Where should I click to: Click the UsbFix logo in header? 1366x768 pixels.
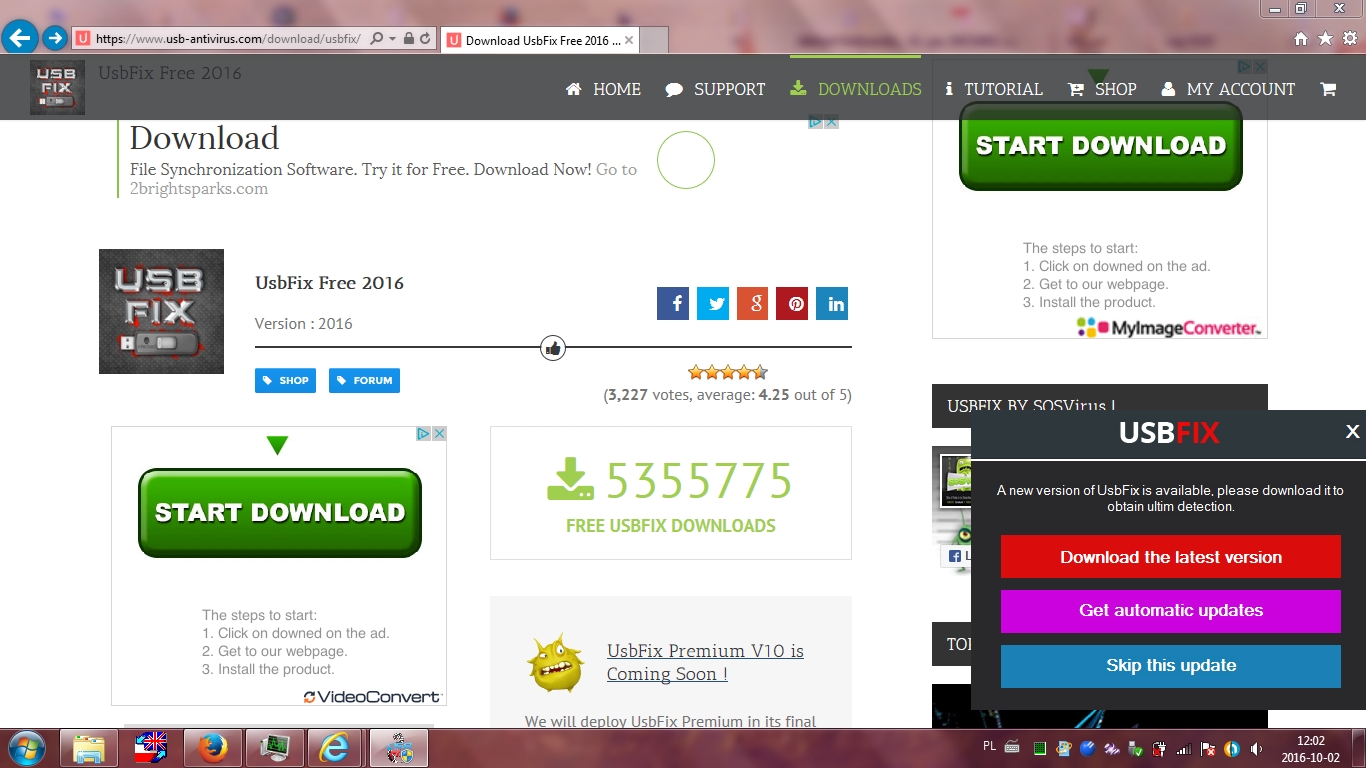pyautogui.click(x=57, y=87)
